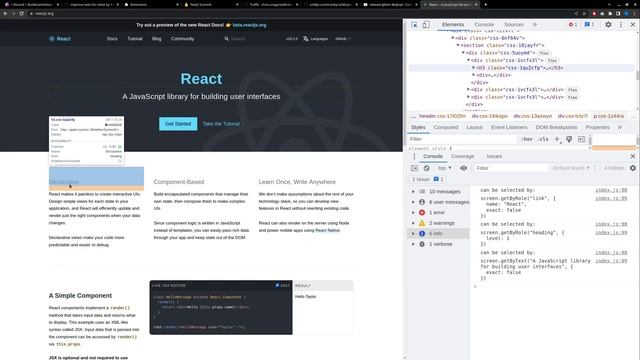
Task: Click the red error count badge
Action: coord(573,25)
